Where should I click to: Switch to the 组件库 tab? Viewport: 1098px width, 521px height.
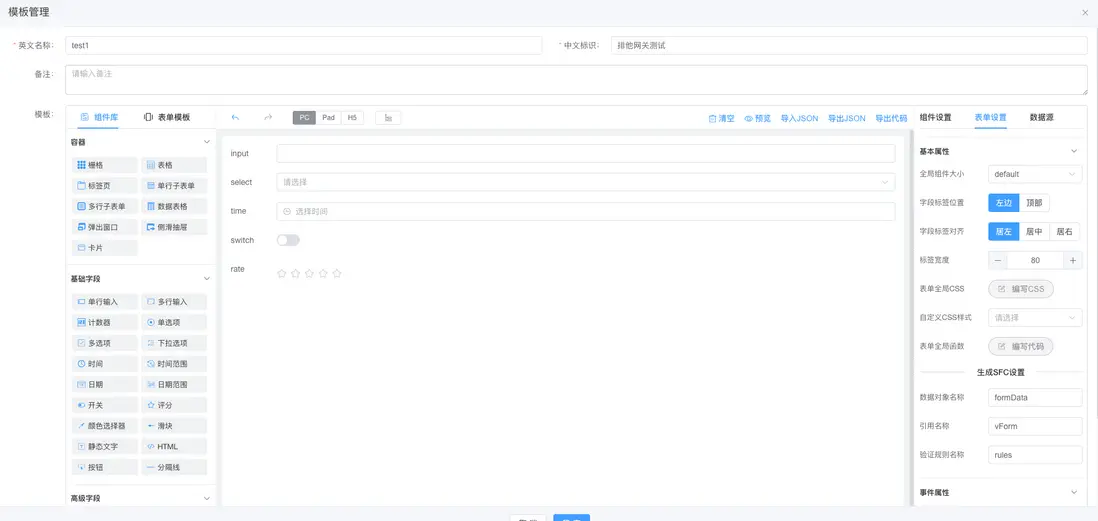click(99, 118)
